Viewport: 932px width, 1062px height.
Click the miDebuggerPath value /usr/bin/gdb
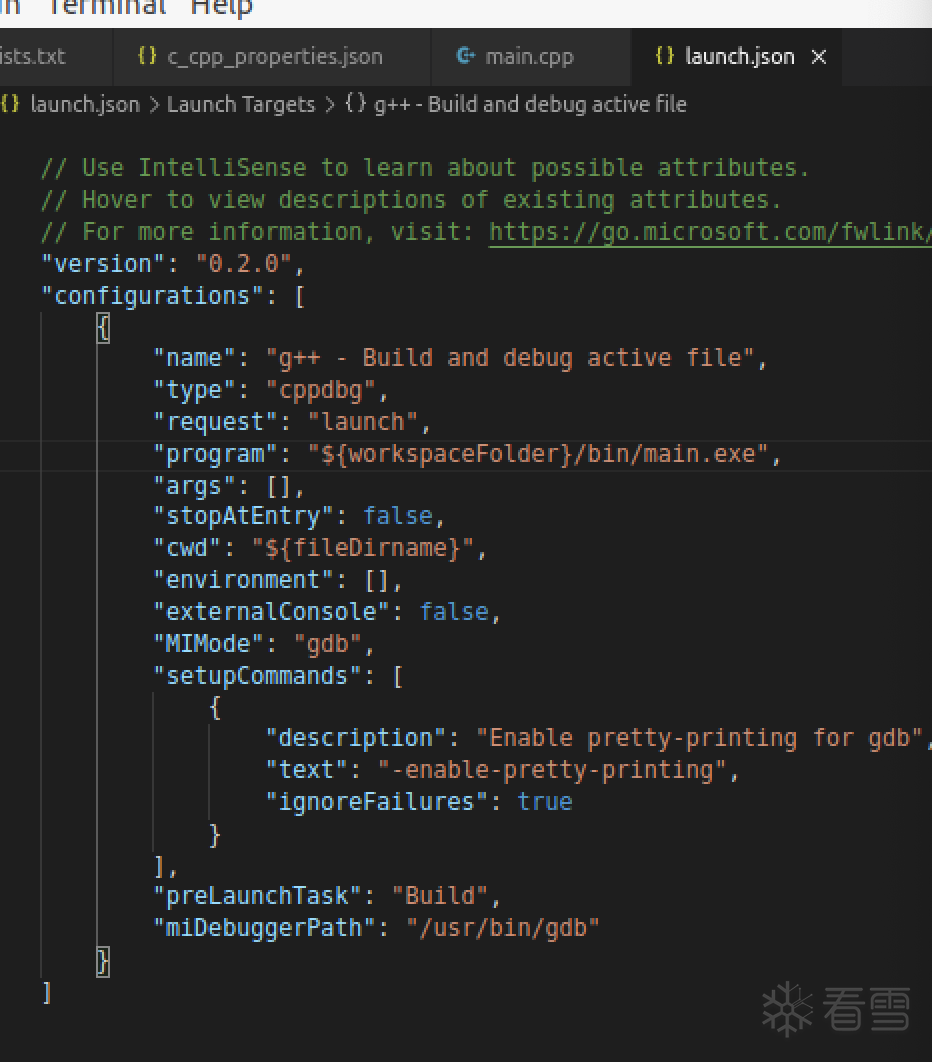503,928
